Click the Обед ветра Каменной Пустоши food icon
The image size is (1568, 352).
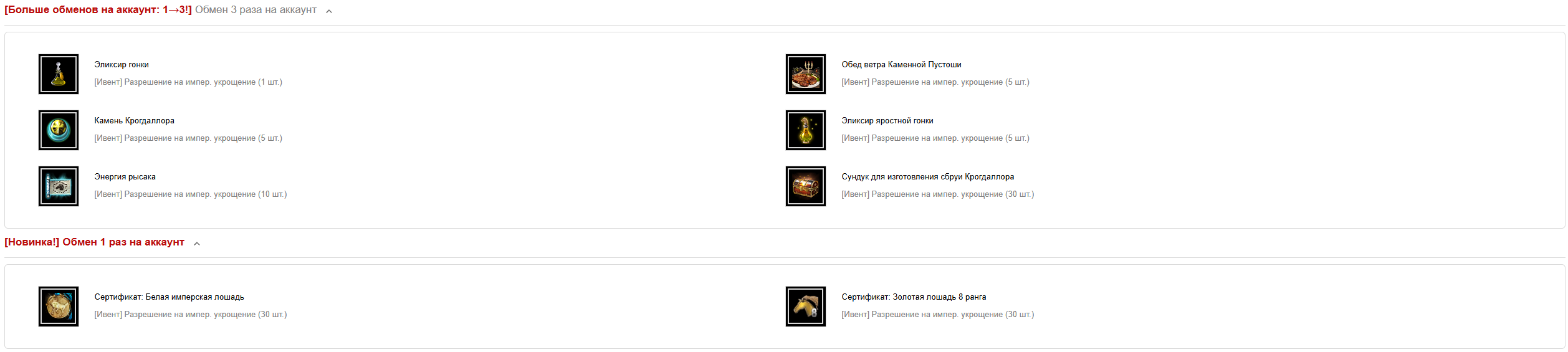point(806,74)
